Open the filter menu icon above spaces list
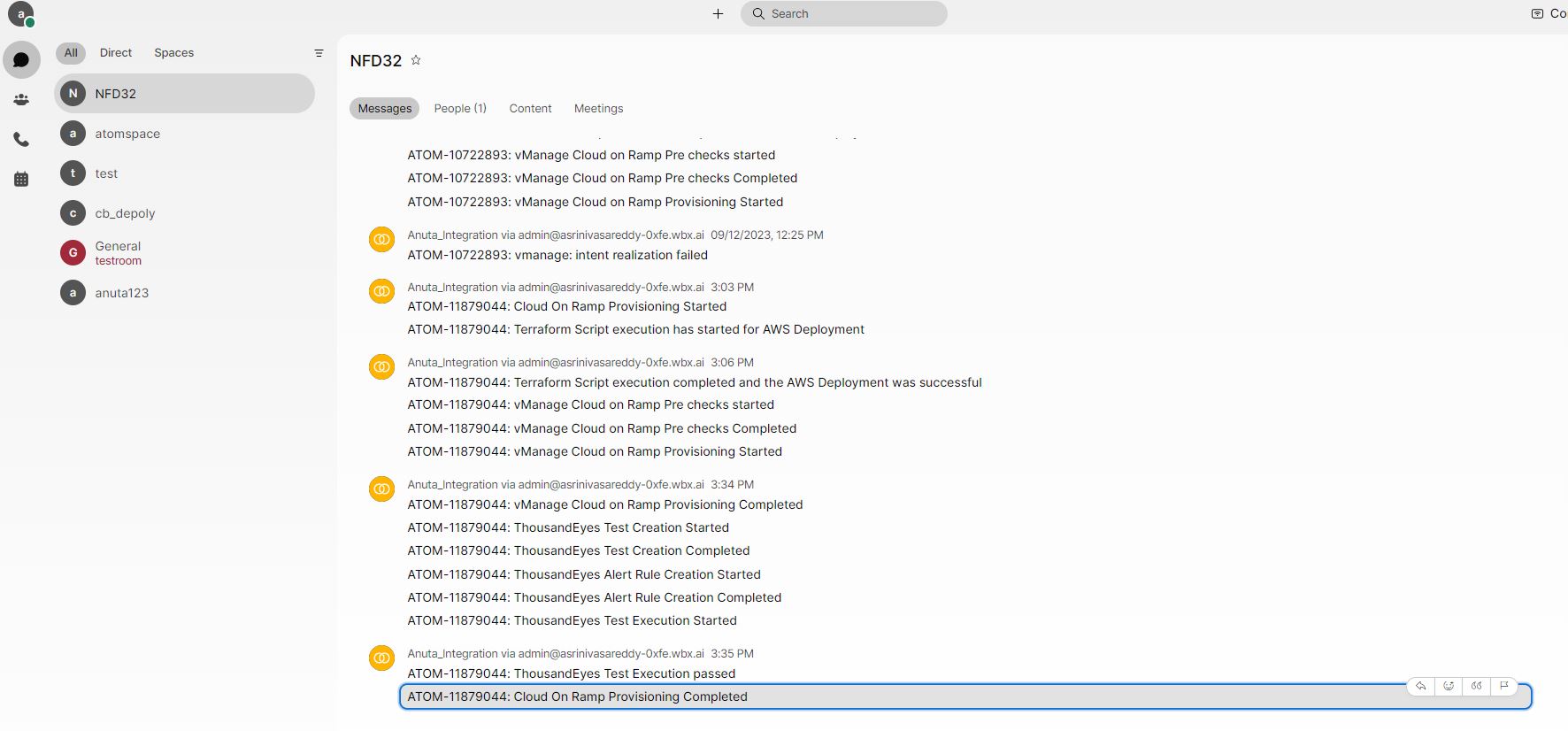The image size is (1568, 731). pos(319,53)
